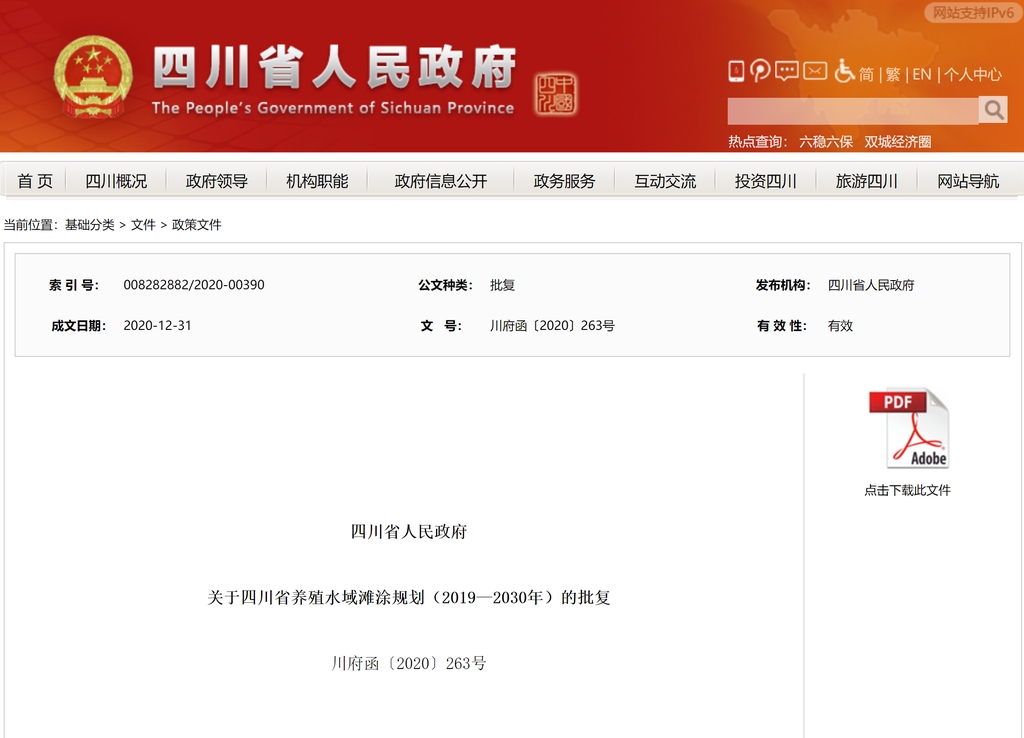
Task: Download file via the Adobe PDF icon
Action: 909,429
